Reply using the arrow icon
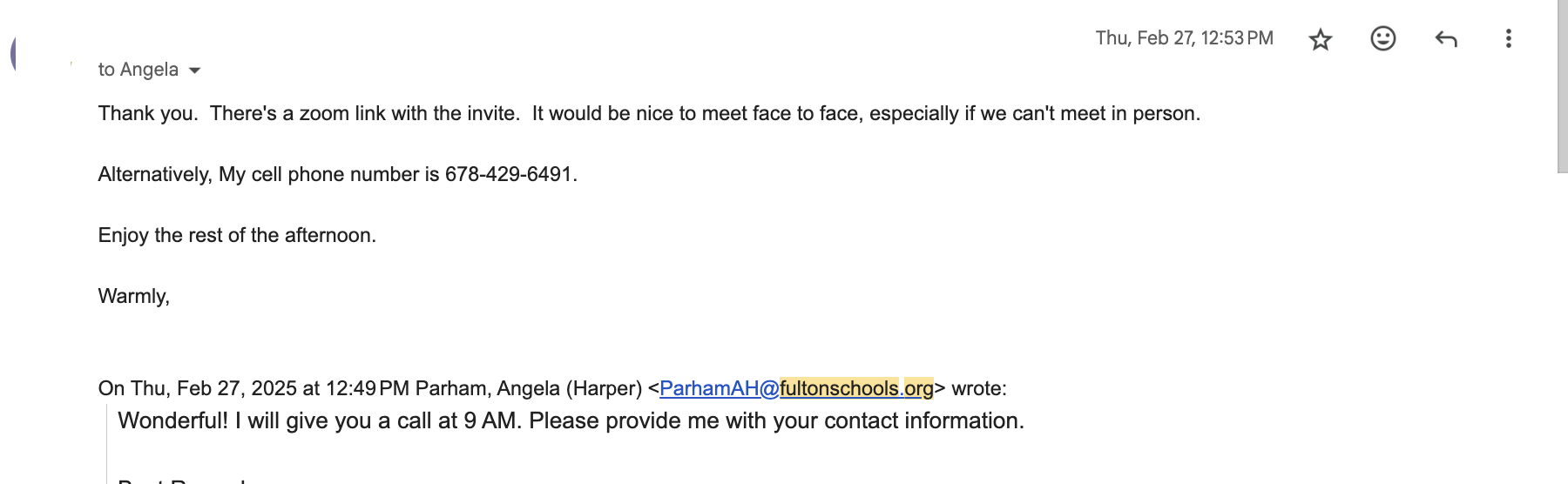 tap(1445, 38)
